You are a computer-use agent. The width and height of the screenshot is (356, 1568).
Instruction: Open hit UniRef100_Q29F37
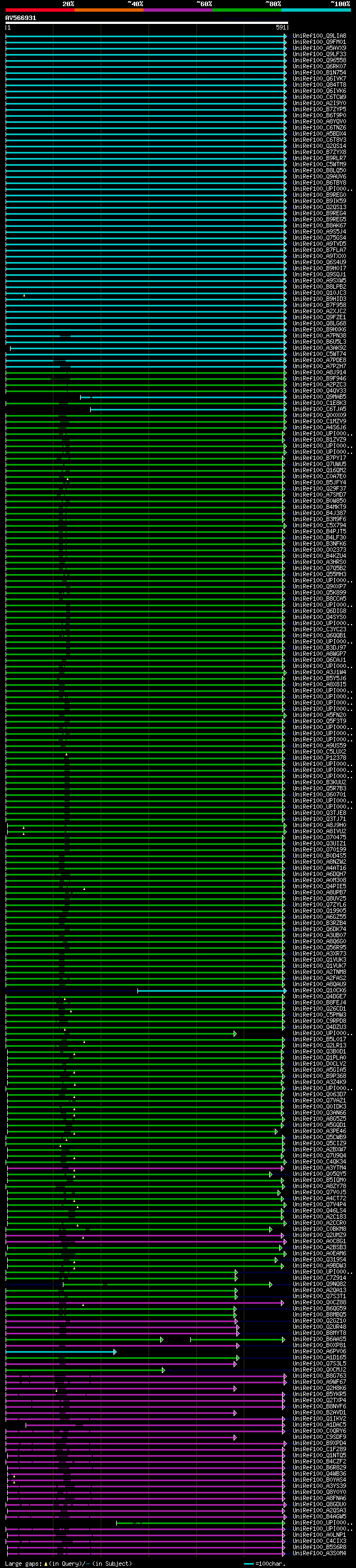319,489
